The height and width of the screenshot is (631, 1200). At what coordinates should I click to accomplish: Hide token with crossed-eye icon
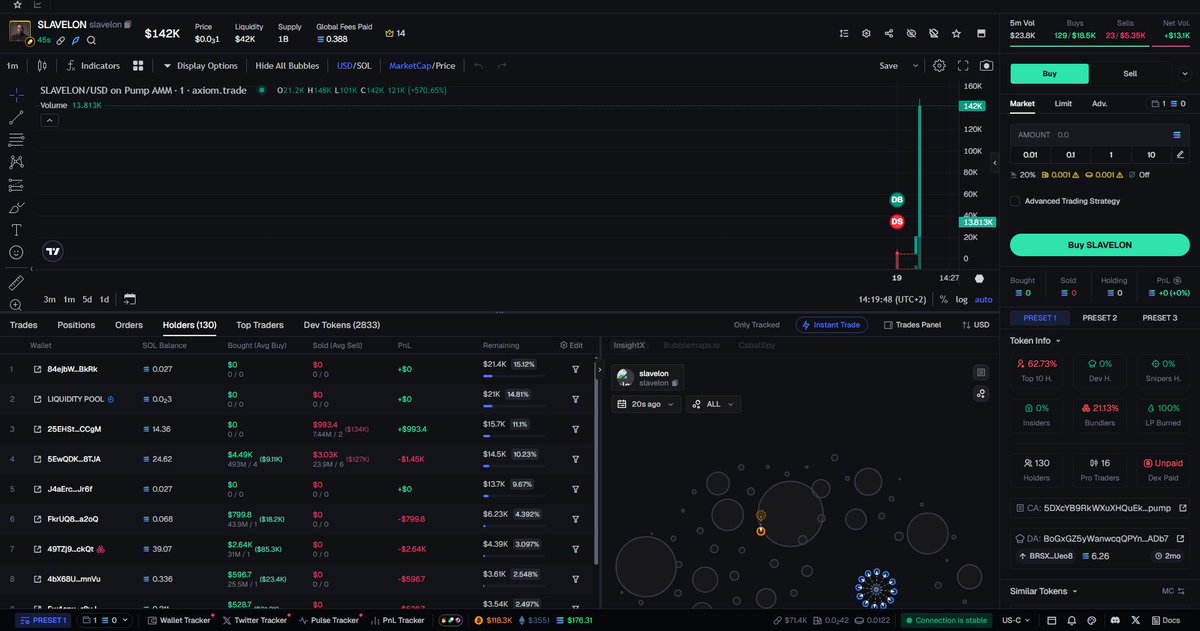click(x=911, y=33)
